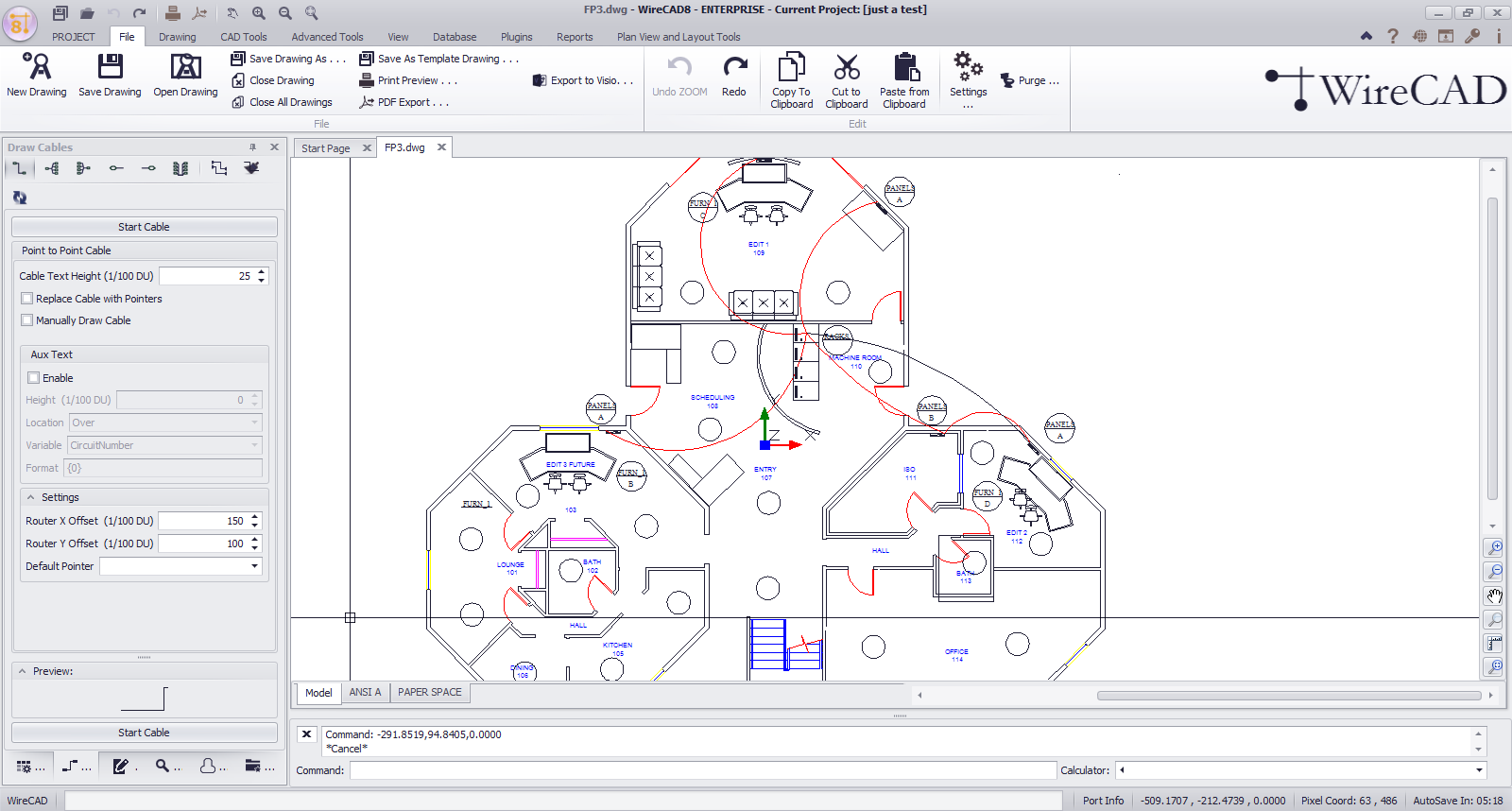
Task: Increase Router X Offset value
Action: [x=255, y=517]
